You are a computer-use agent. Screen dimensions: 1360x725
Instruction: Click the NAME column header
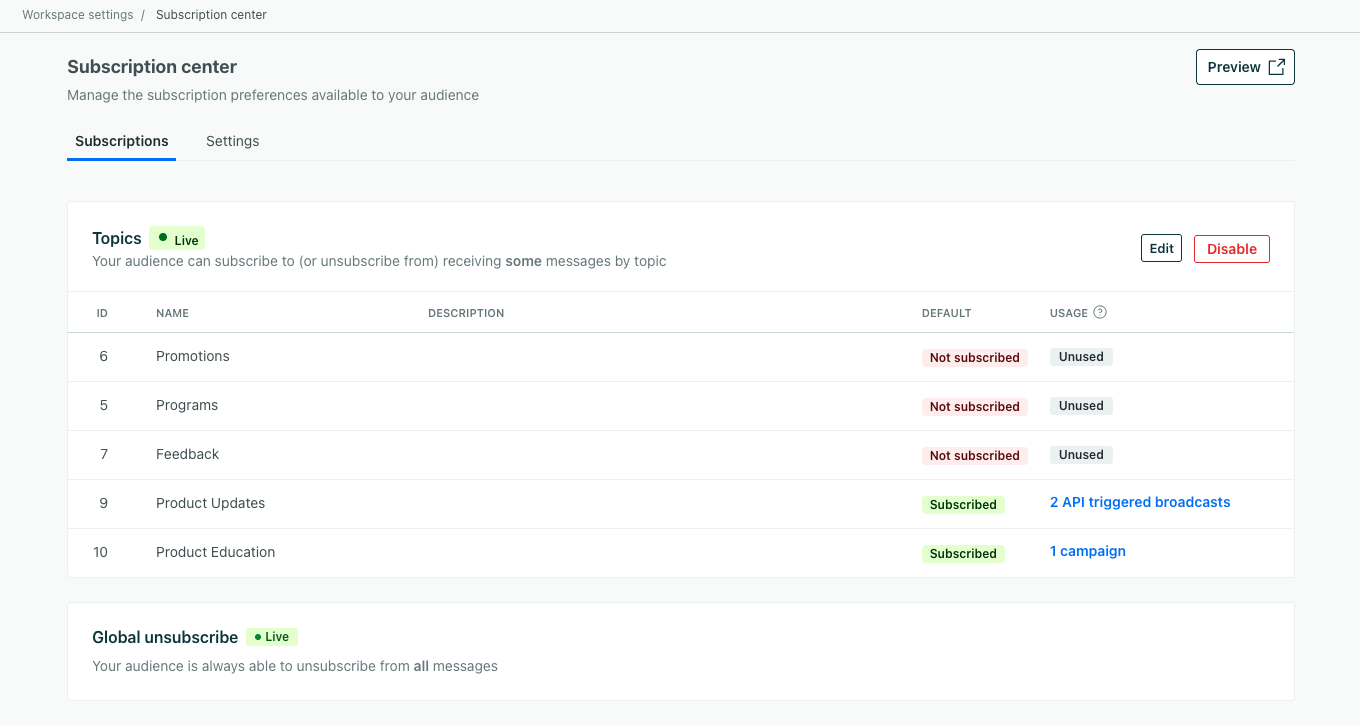[x=172, y=312]
